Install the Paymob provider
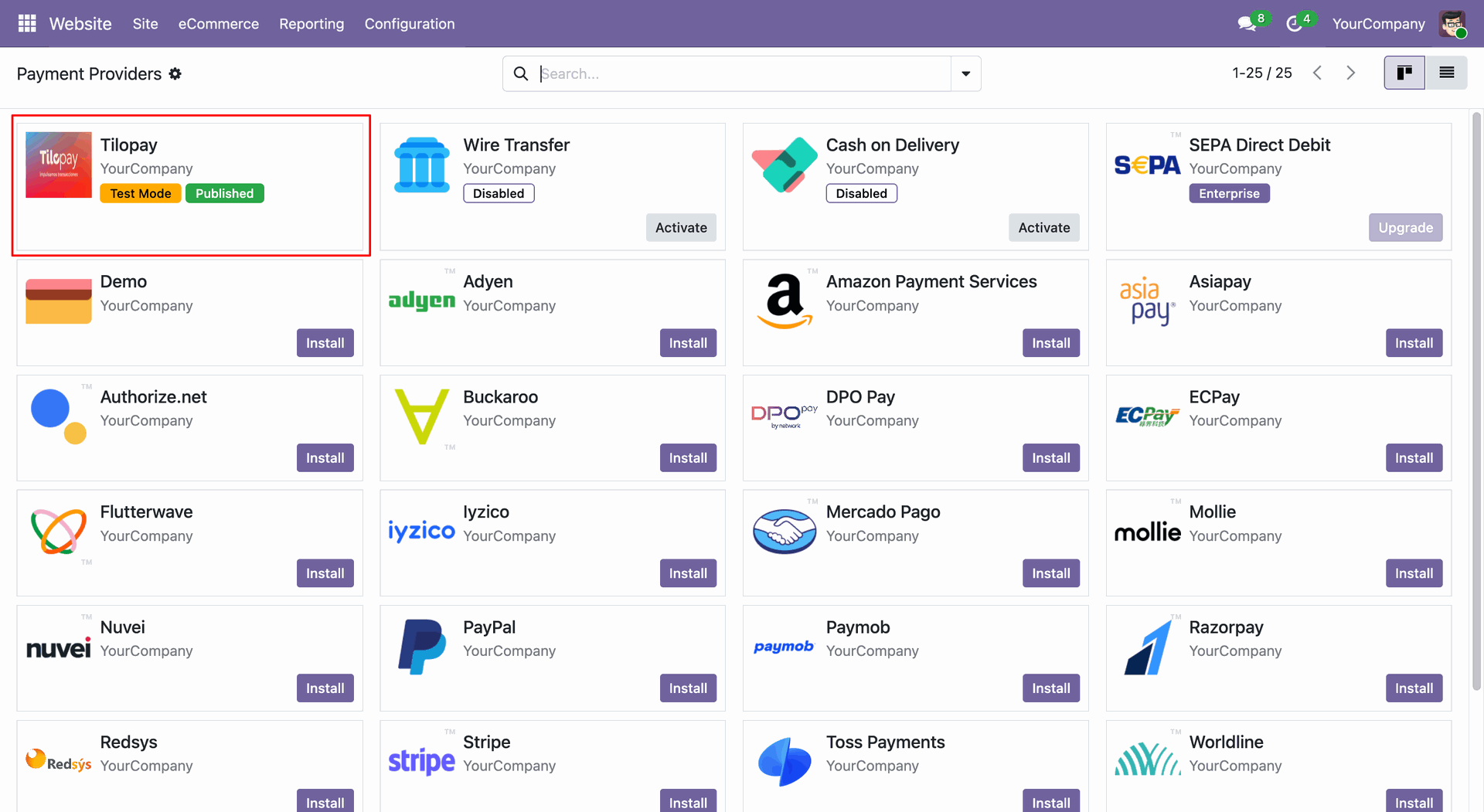 (x=1051, y=688)
